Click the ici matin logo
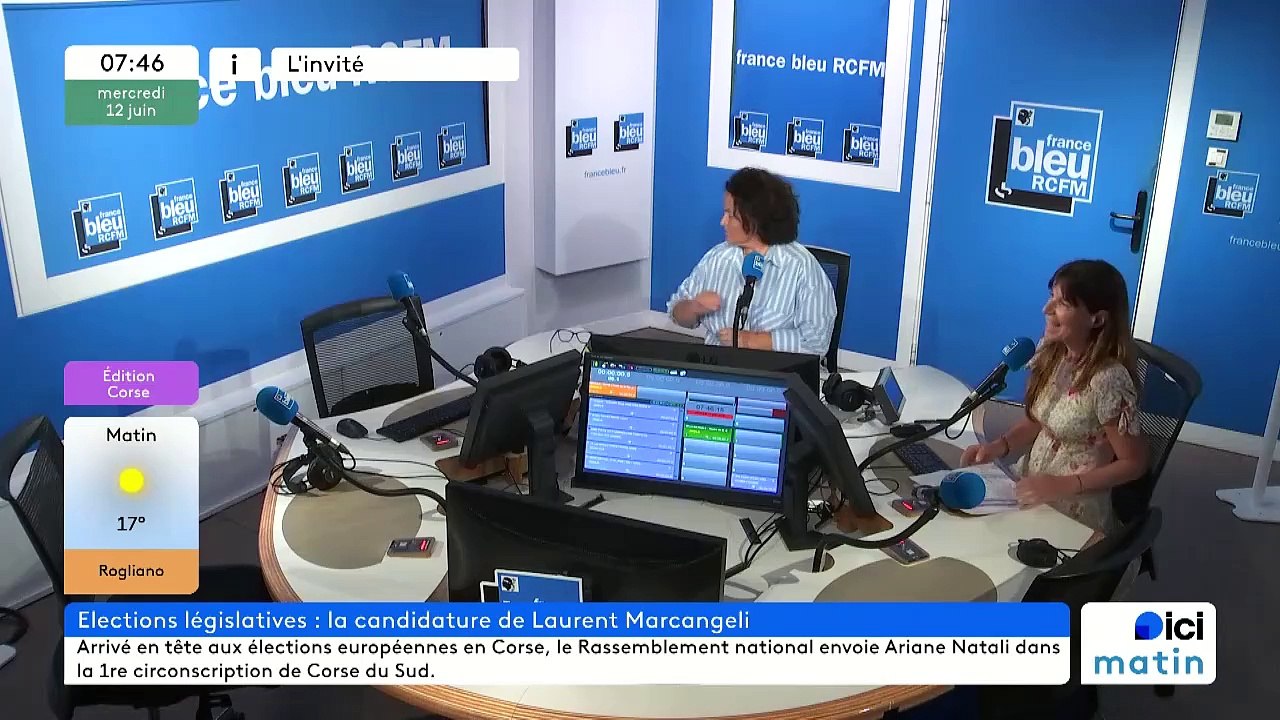 1148,643
